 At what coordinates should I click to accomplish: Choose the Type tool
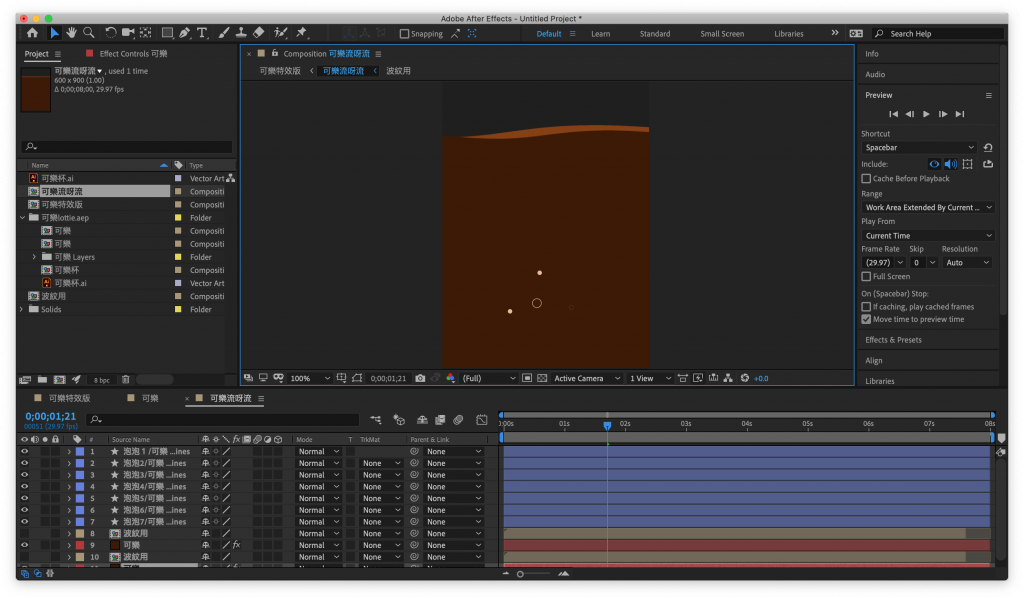[x=202, y=33]
